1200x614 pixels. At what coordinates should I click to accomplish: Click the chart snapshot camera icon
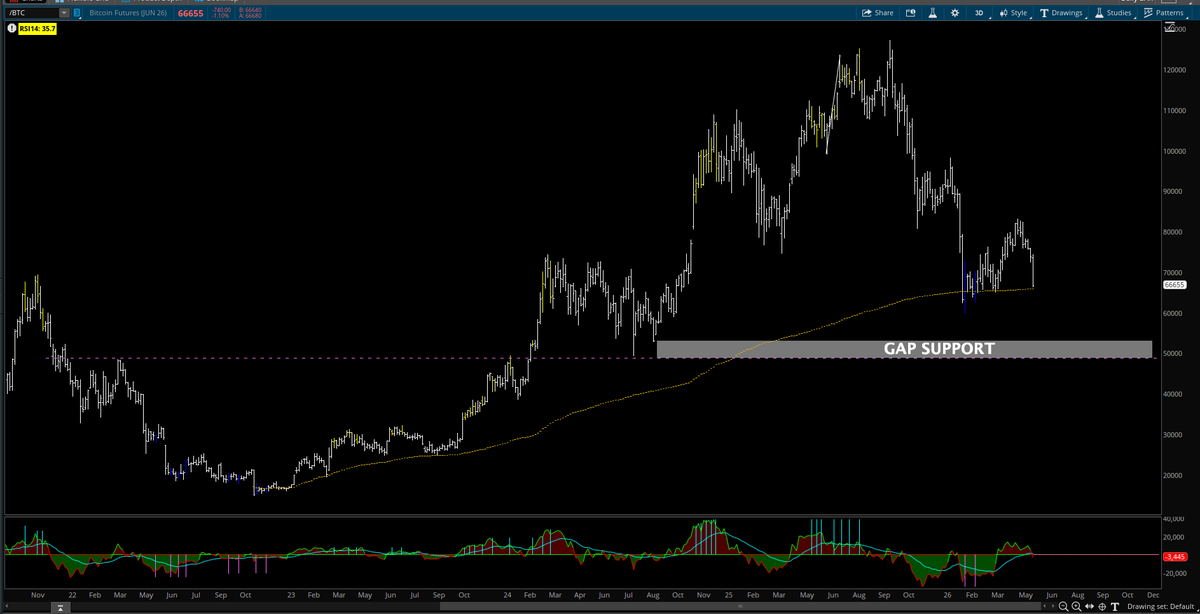point(910,13)
